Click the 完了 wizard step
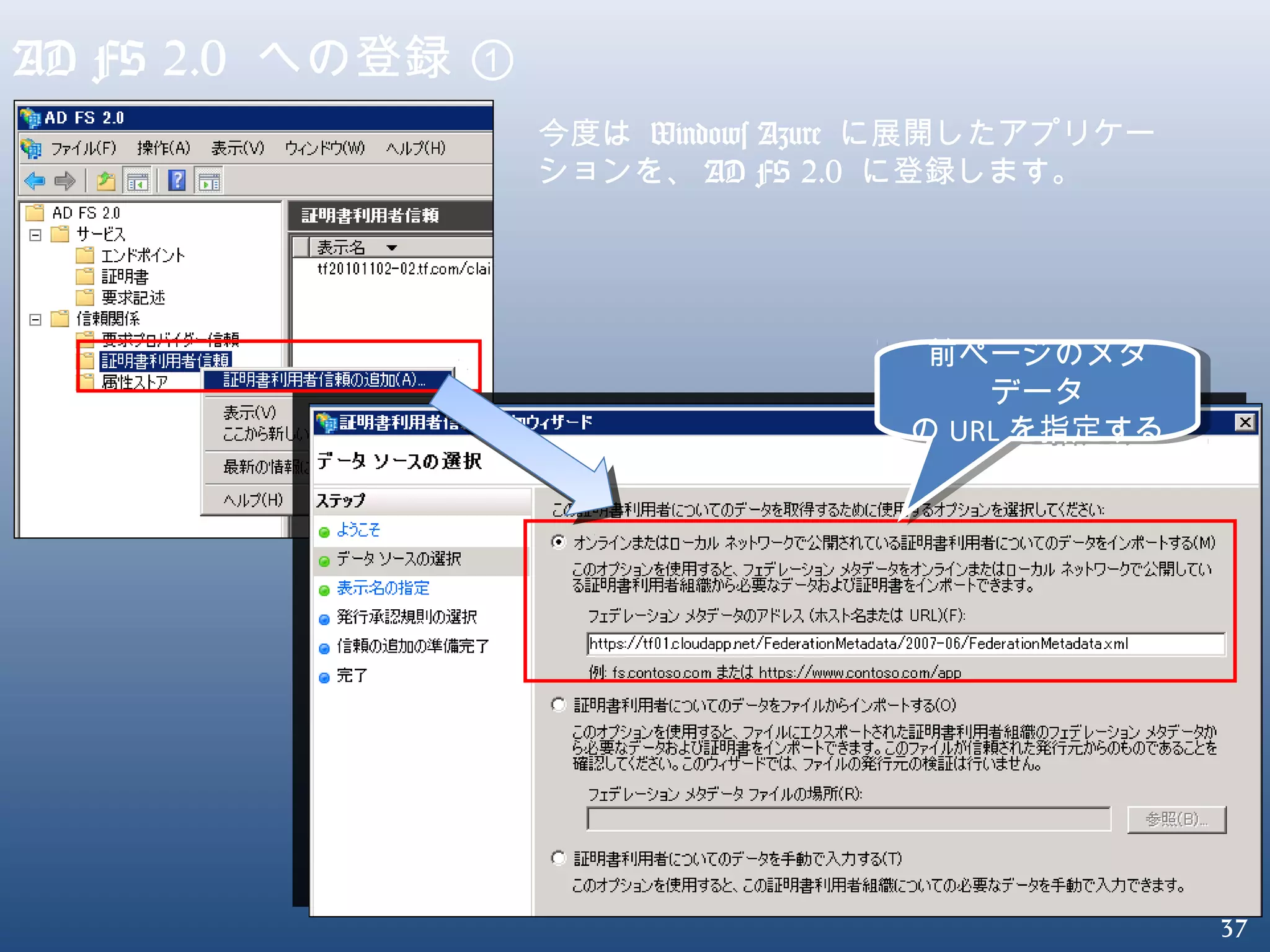1270x952 pixels. (x=352, y=676)
